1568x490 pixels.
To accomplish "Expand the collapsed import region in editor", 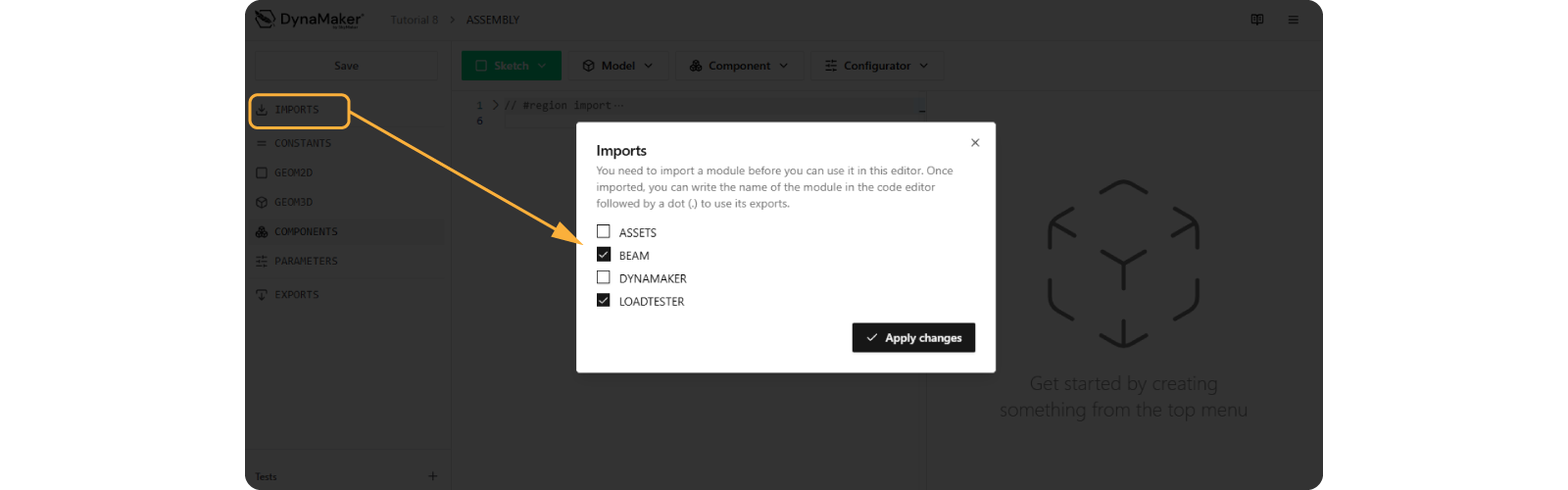I will pyautogui.click(x=495, y=105).
